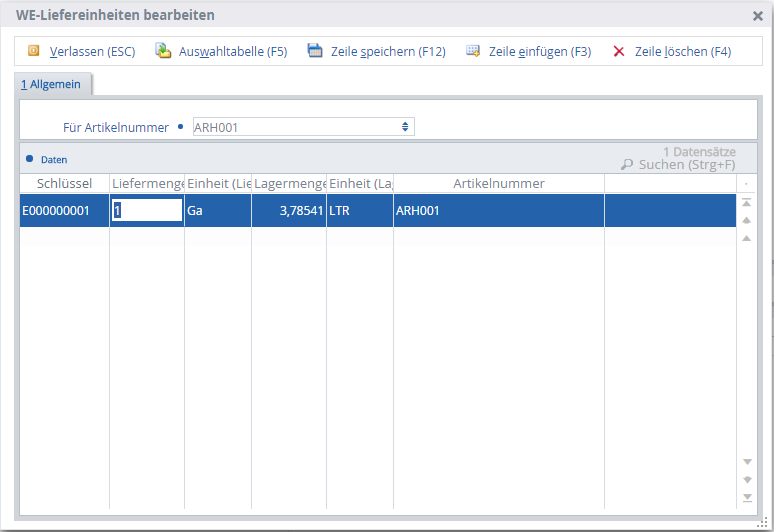Jump to first record arrow in scrollbar
The width and height of the screenshot is (774, 532).
tap(746, 202)
